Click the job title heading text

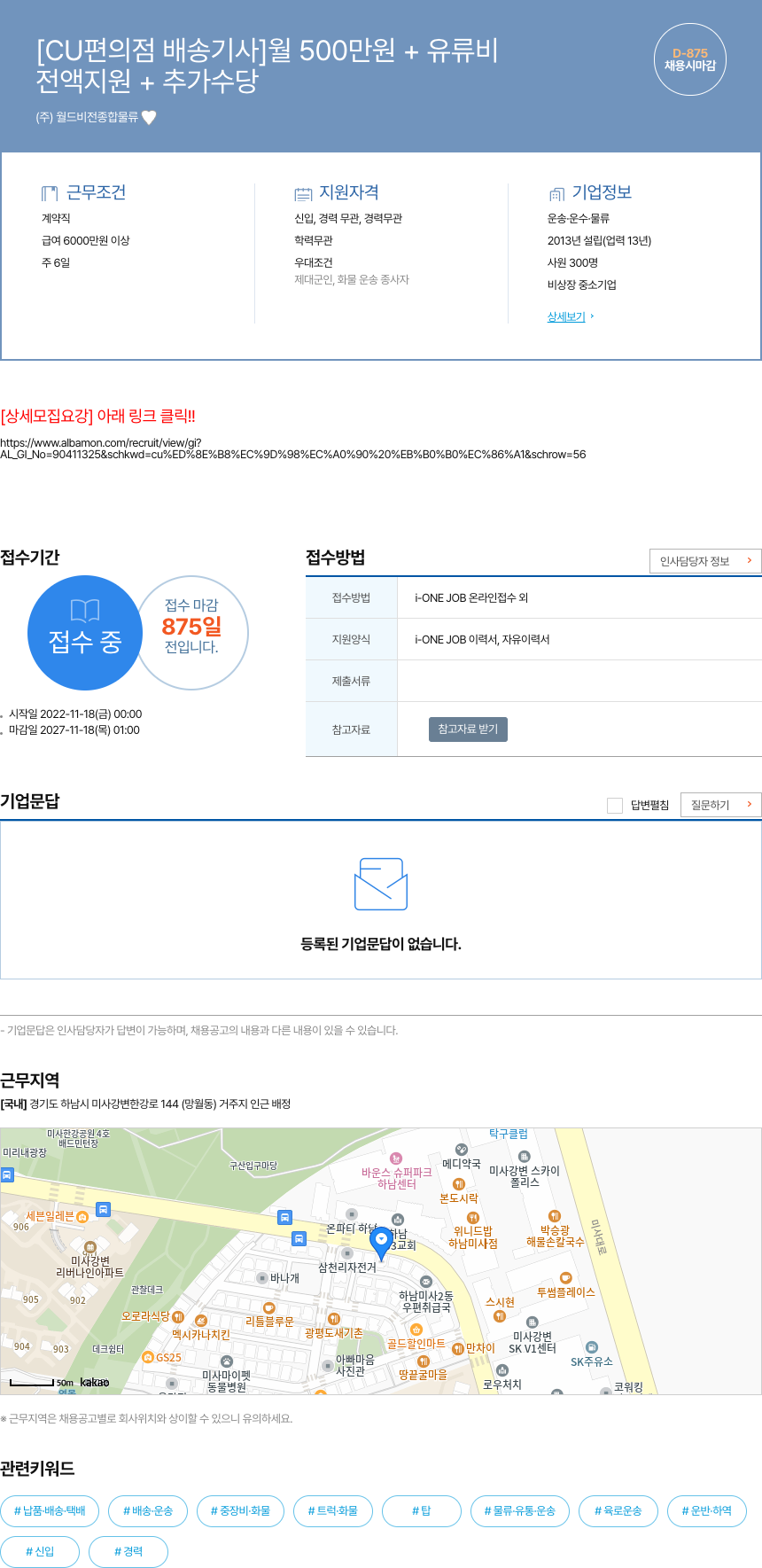(x=267, y=66)
